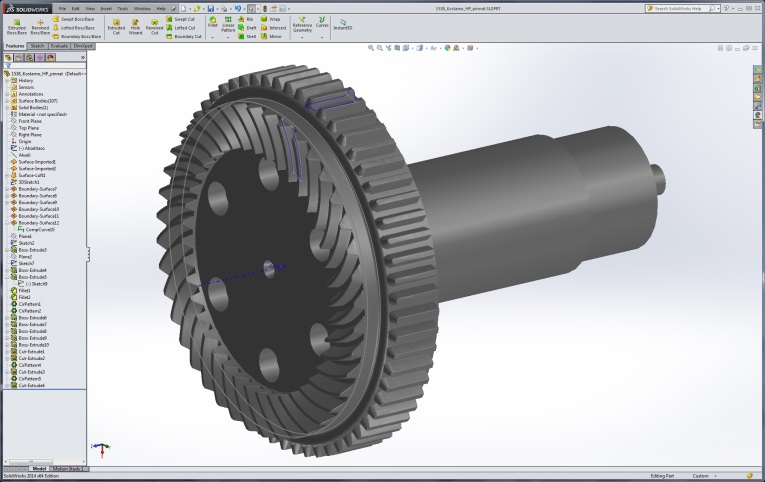The image size is (765, 482).
Task: Open the FeatureManager design tree tab
Action: [x=8, y=58]
